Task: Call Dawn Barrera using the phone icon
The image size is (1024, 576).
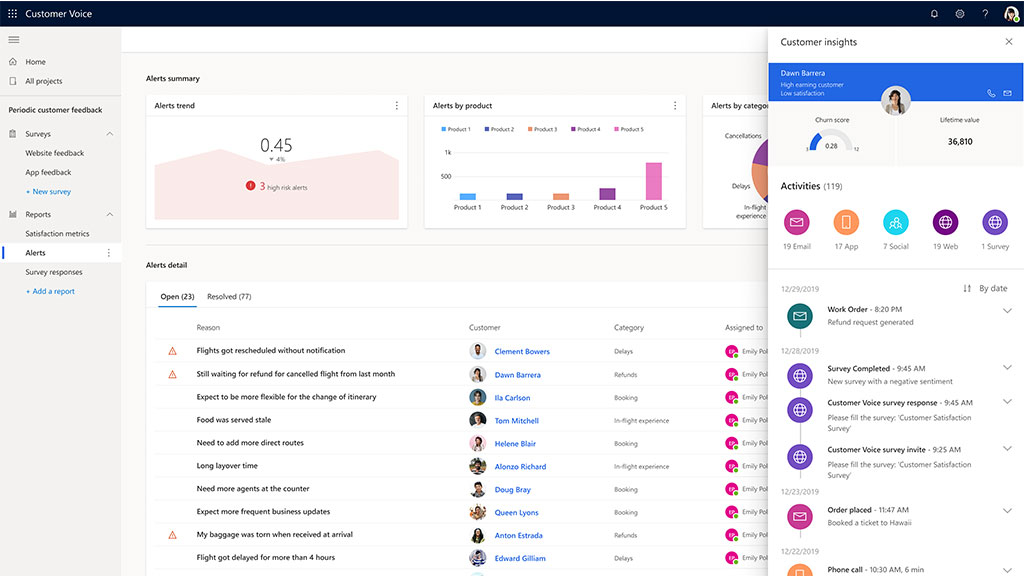Action: point(990,92)
